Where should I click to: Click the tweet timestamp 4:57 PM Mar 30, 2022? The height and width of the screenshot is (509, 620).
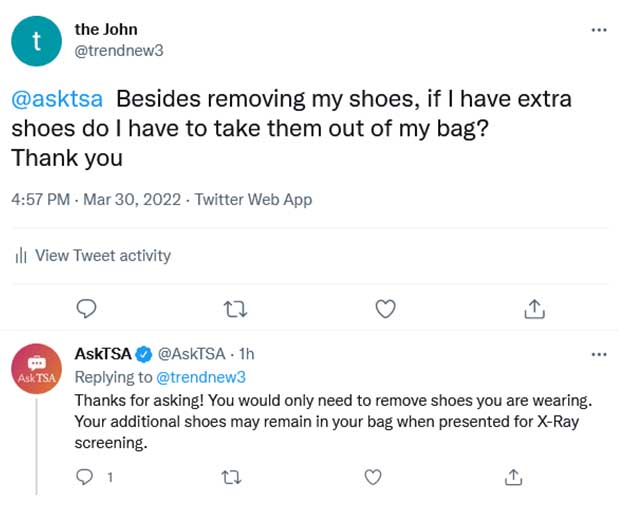pos(96,199)
